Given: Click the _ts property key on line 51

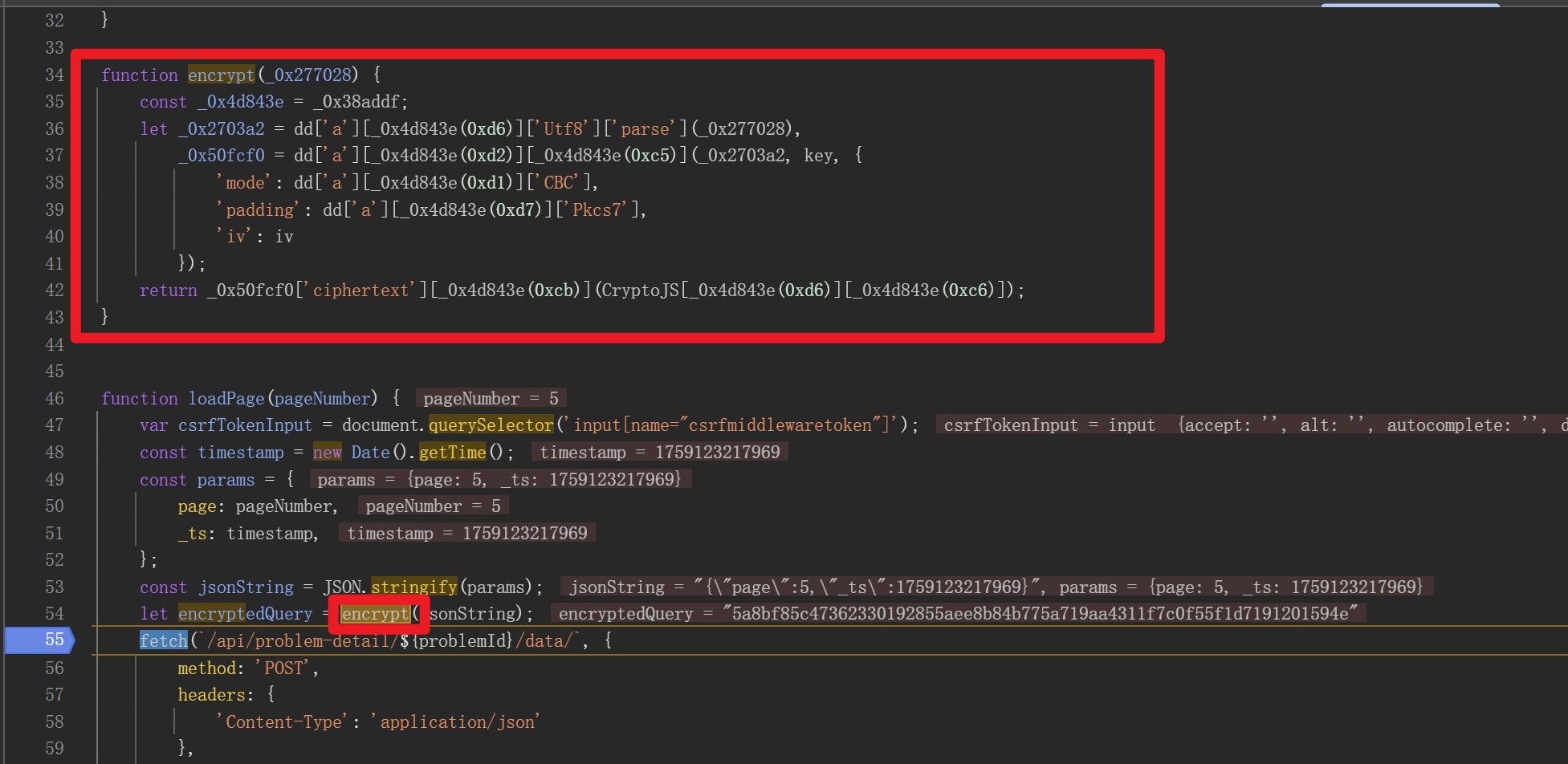Looking at the screenshot, I should (193, 533).
